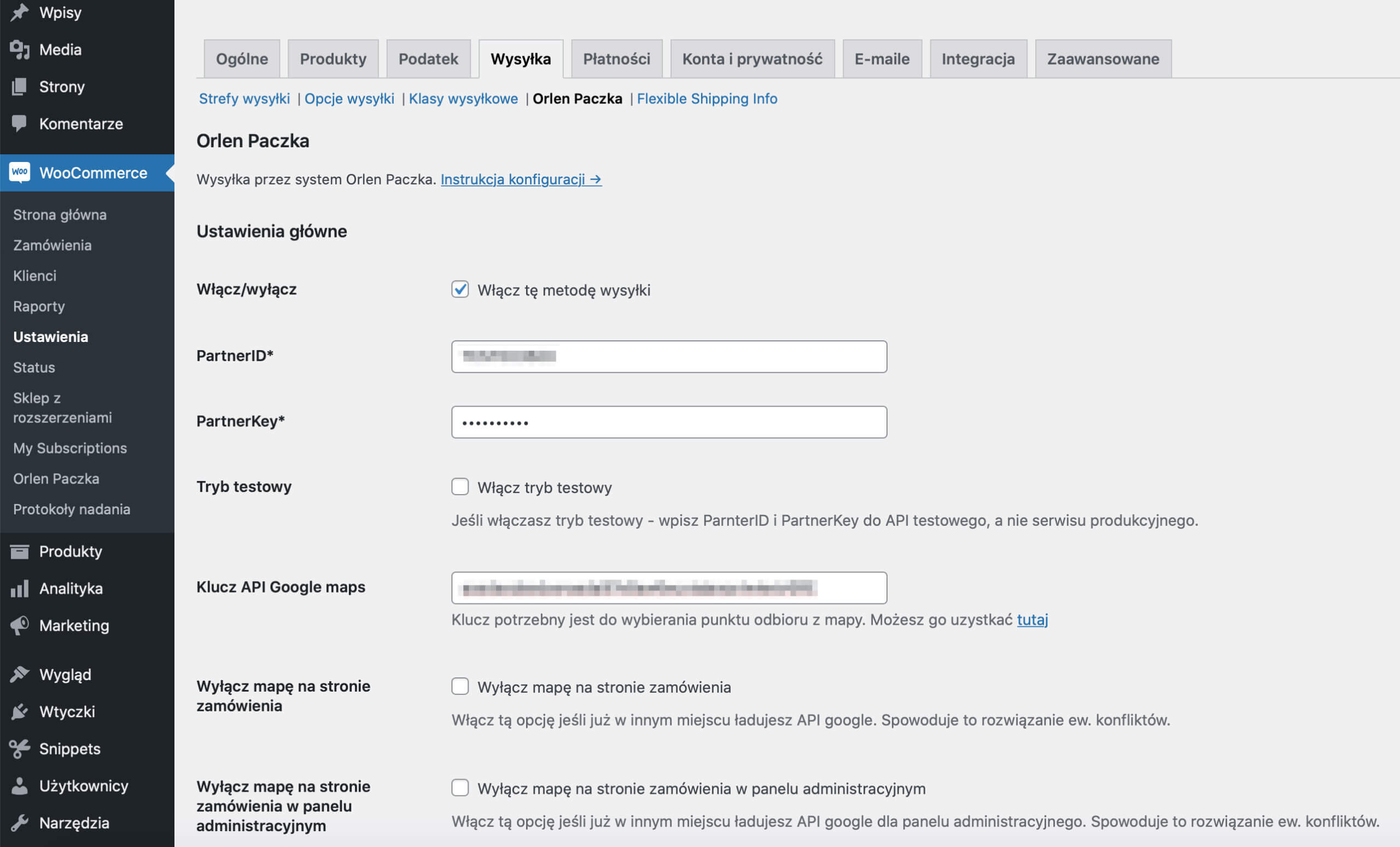Click the Snippets scissors icon
Screen dimensions: 1400x847
coord(19,749)
